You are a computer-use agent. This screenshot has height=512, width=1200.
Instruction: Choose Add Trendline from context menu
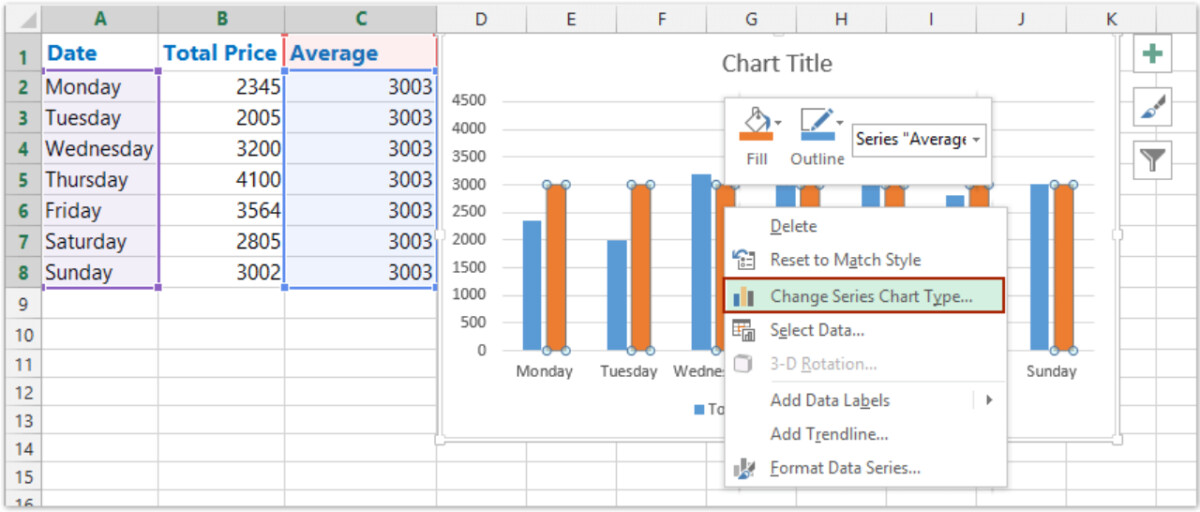coord(828,434)
